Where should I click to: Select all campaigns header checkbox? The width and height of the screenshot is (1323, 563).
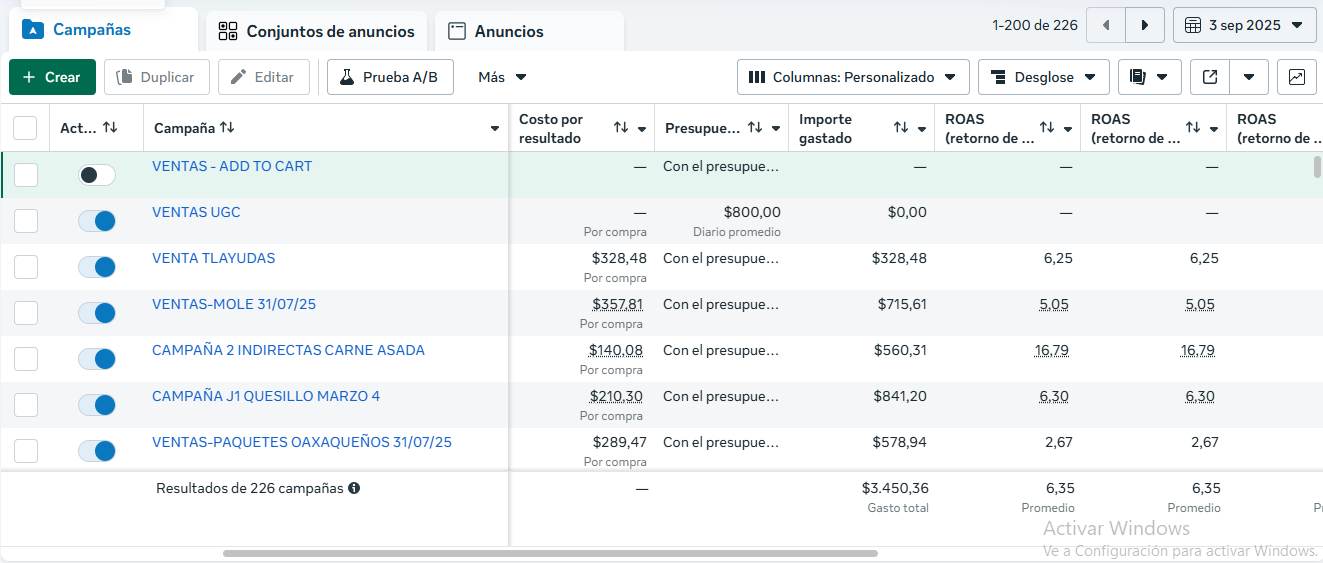(x=25, y=128)
